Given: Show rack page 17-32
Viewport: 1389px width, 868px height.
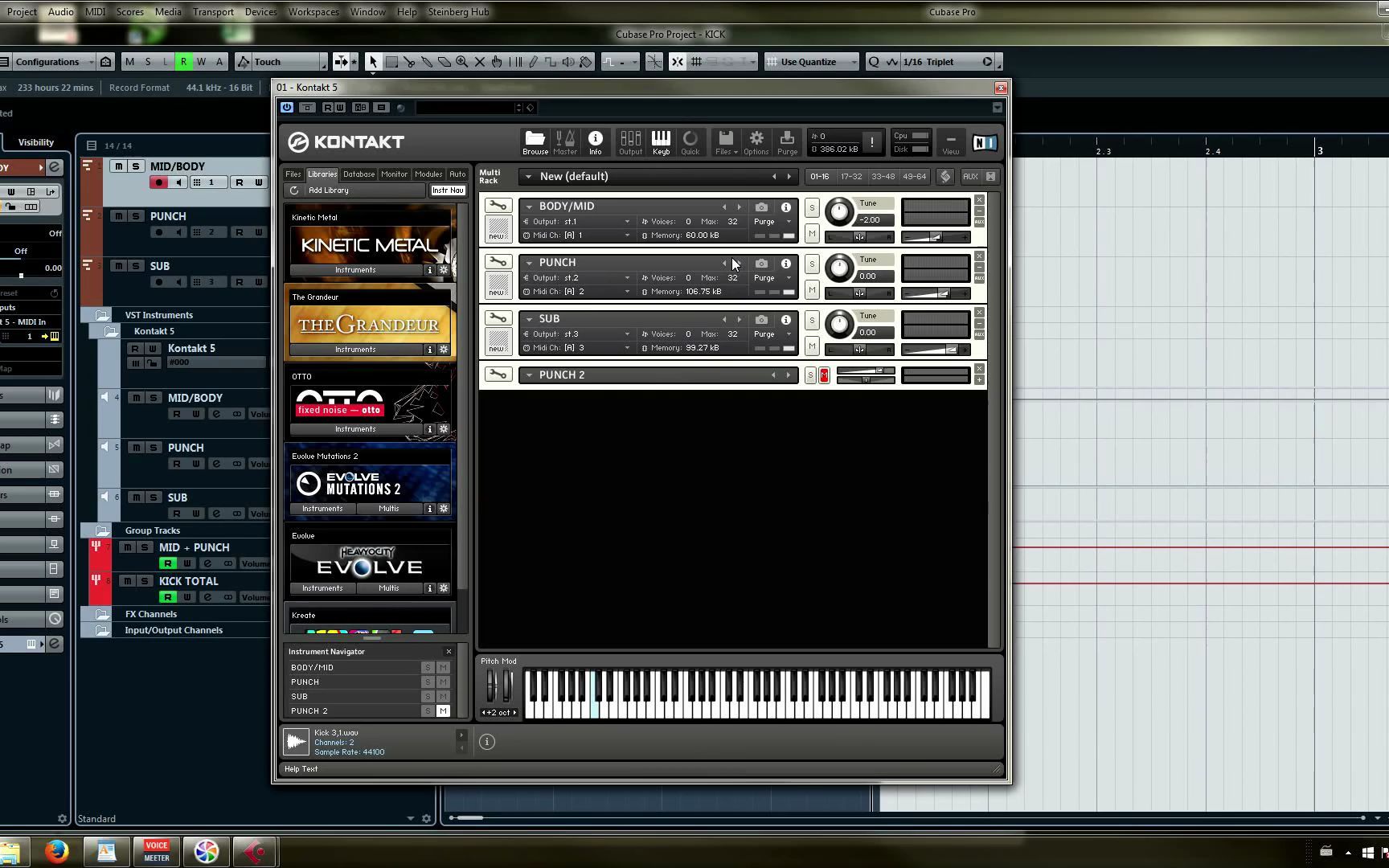Looking at the screenshot, I should 851,177.
